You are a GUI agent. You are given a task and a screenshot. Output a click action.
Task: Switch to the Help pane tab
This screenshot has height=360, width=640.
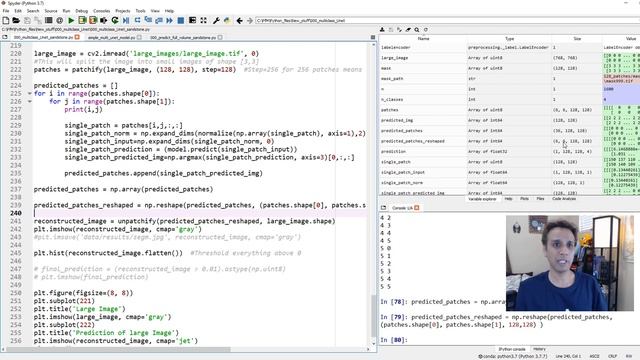coord(508,199)
